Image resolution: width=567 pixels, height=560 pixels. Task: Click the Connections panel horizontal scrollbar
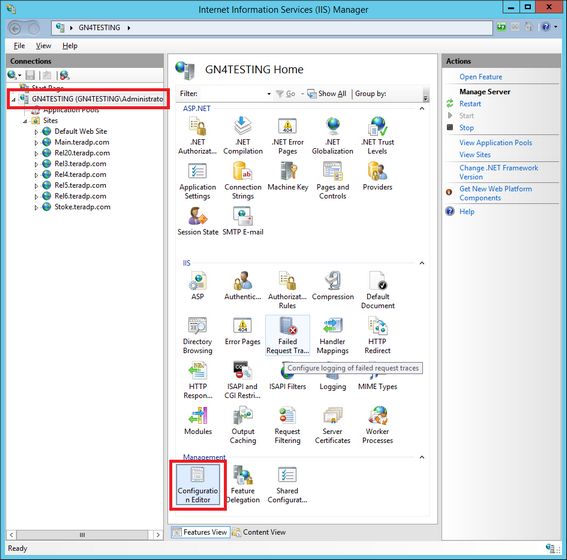(x=82, y=535)
